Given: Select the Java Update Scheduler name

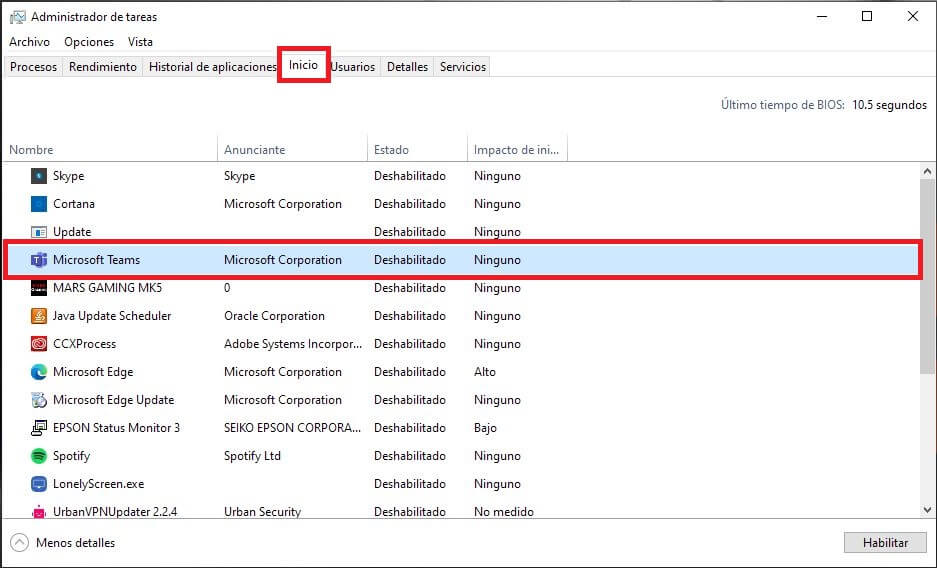Looking at the screenshot, I should (x=112, y=316).
